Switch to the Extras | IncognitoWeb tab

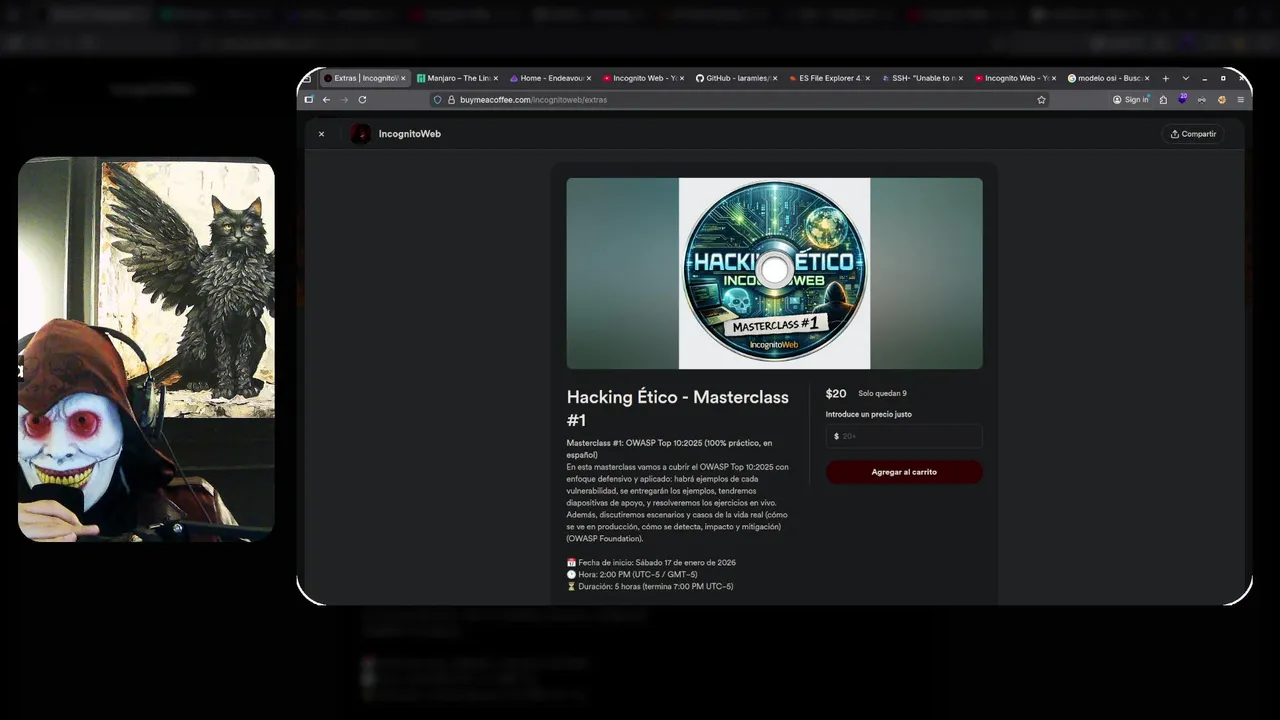point(364,78)
